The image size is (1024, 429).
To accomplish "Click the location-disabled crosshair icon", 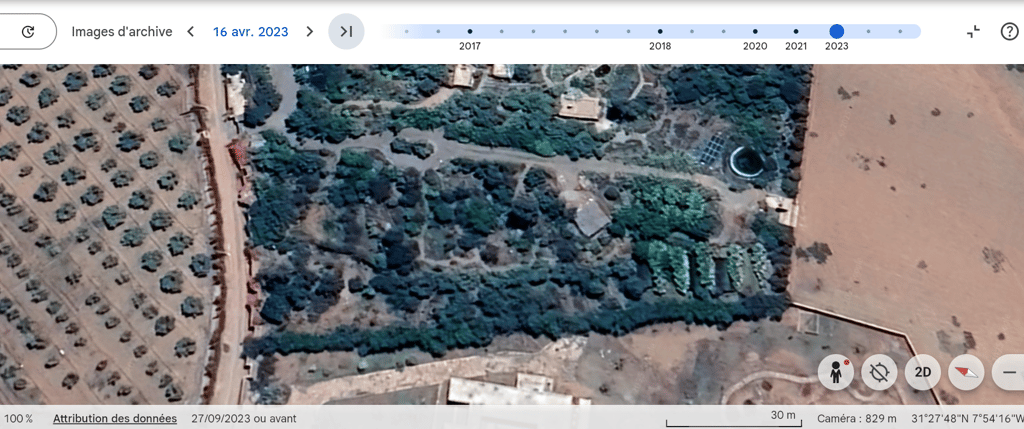I will point(879,373).
